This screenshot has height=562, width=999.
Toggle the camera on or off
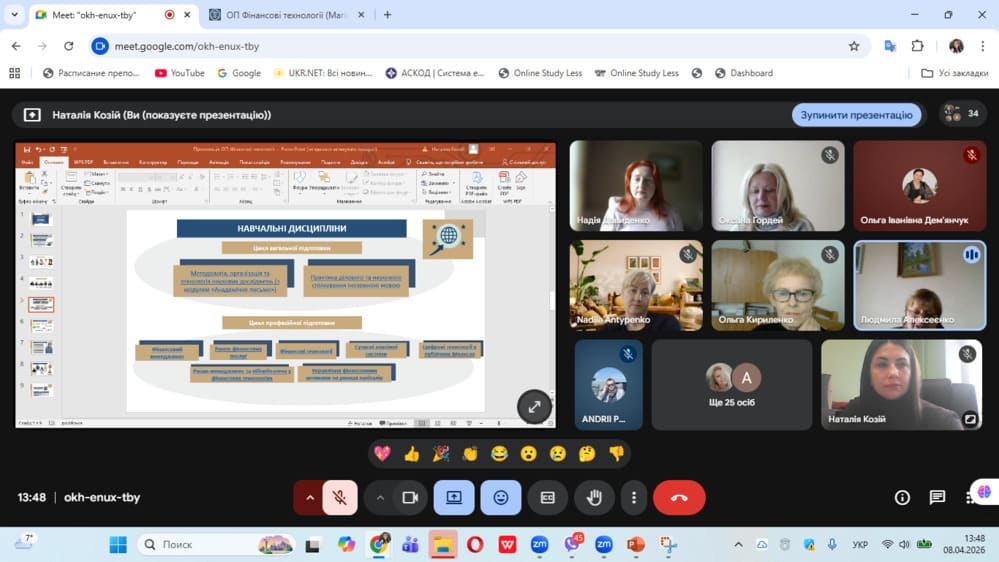[409, 498]
